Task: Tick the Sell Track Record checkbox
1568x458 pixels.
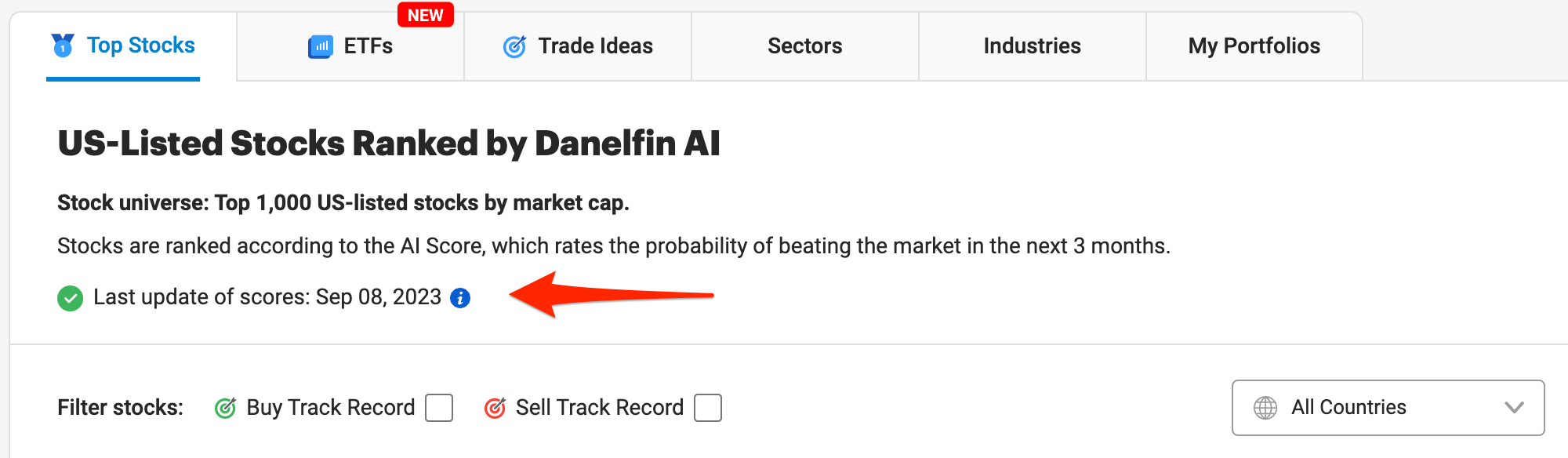Action: coord(708,408)
